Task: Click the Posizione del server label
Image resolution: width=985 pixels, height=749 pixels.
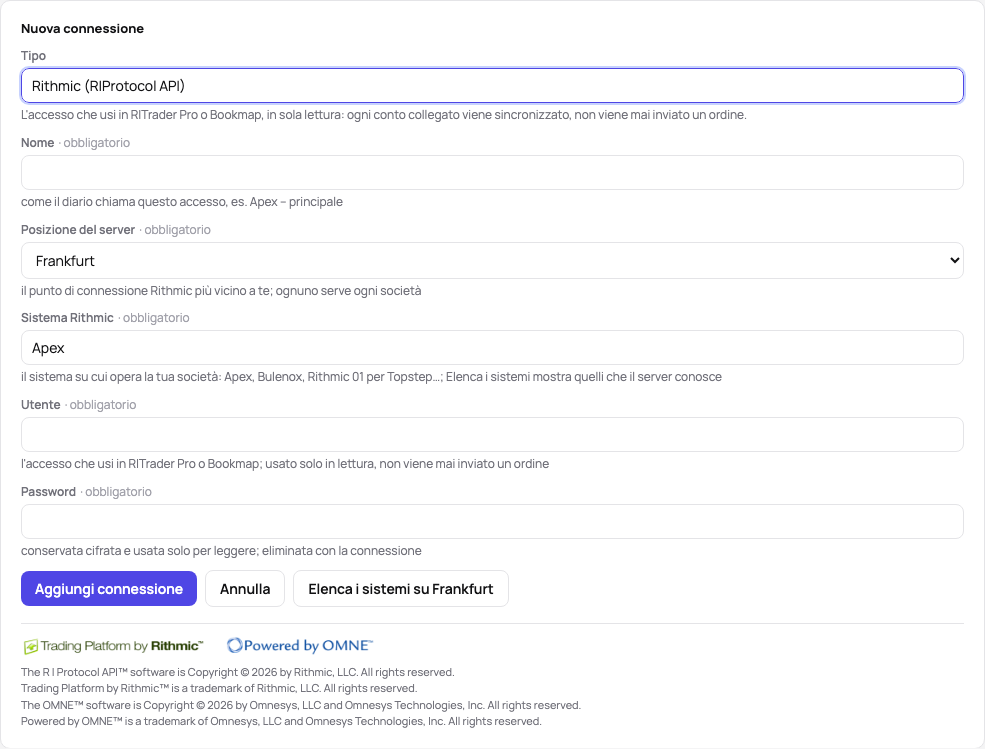Action: click(x=78, y=230)
